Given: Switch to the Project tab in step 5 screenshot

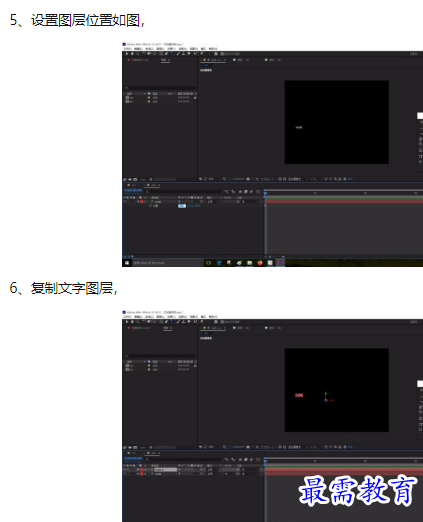Looking at the screenshot, I should pyautogui.click(x=165, y=60).
